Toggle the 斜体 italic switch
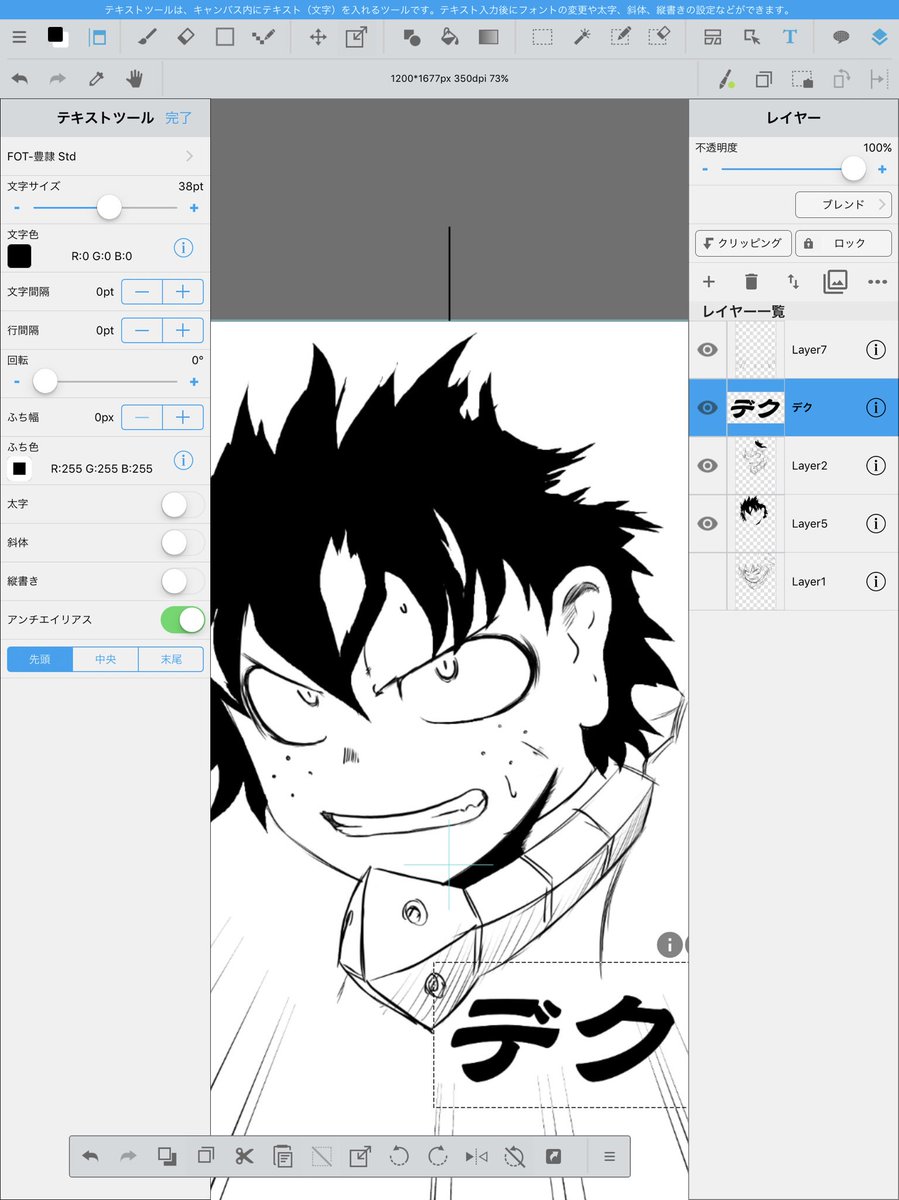899x1200 pixels. pos(183,543)
